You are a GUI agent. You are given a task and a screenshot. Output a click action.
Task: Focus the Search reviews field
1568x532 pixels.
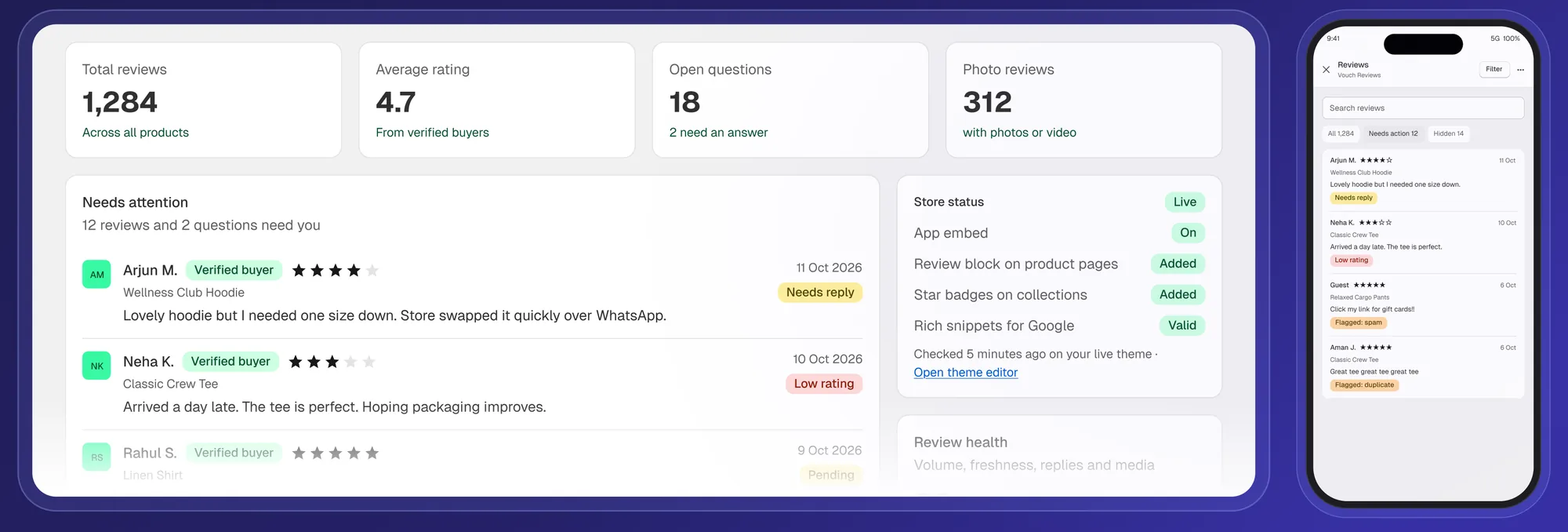coord(1423,108)
